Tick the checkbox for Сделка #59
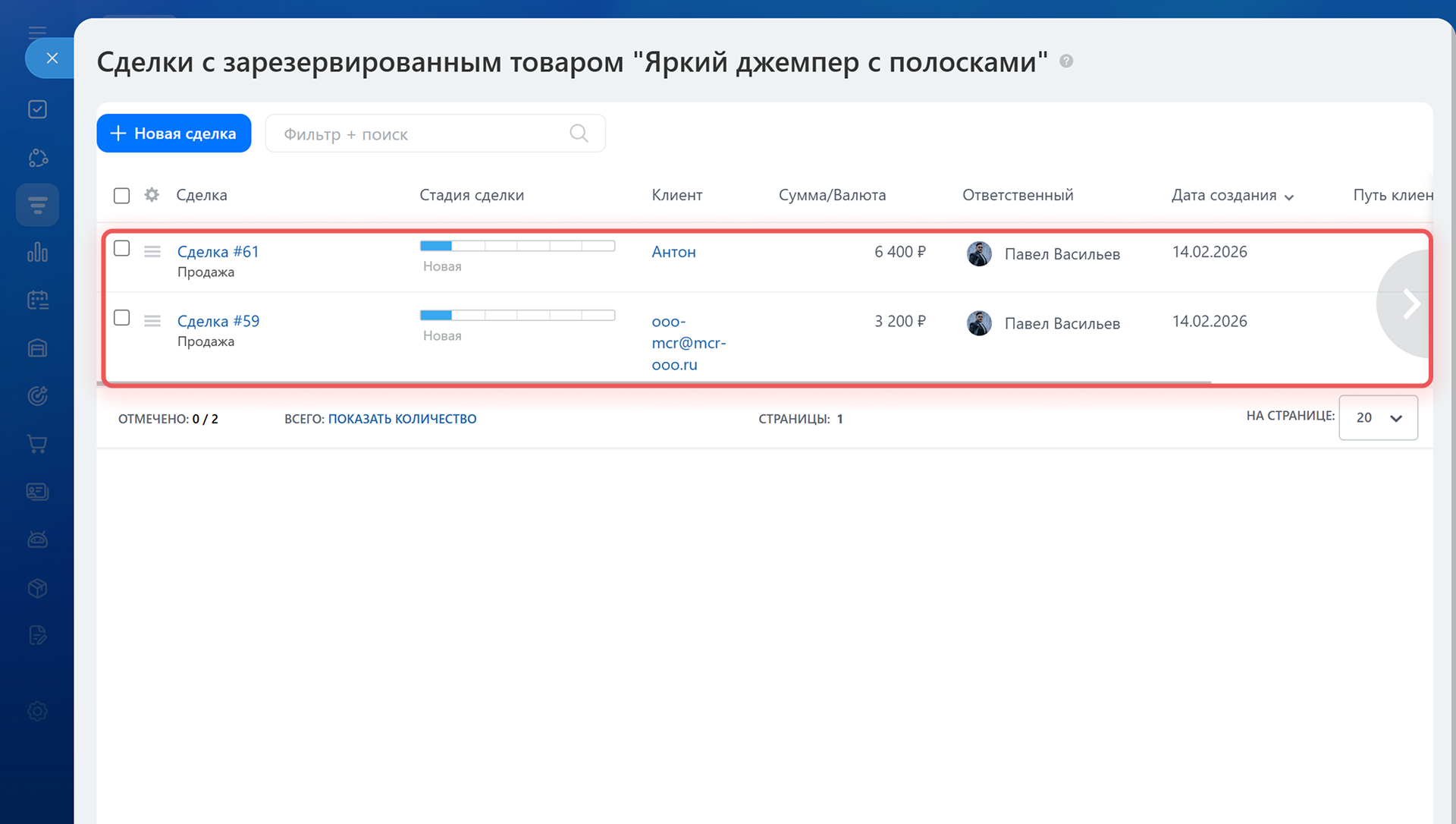 [121, 318]
